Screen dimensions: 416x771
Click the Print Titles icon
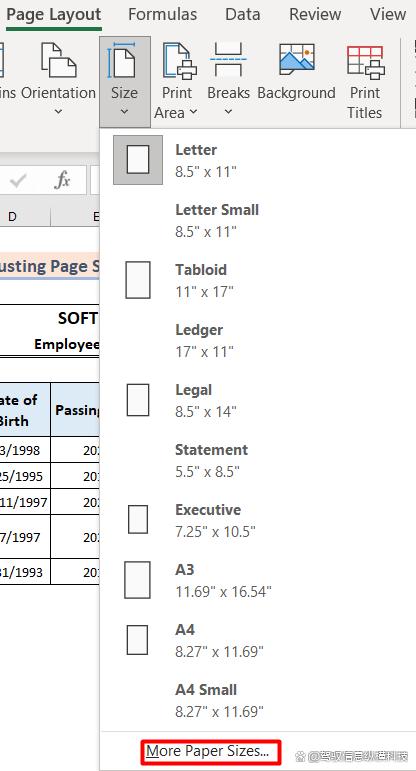(365, 62)
